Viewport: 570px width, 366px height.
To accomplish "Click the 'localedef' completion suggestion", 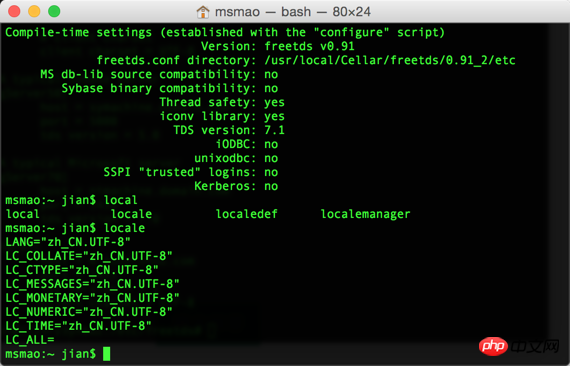I will click(x=246, y=214).
